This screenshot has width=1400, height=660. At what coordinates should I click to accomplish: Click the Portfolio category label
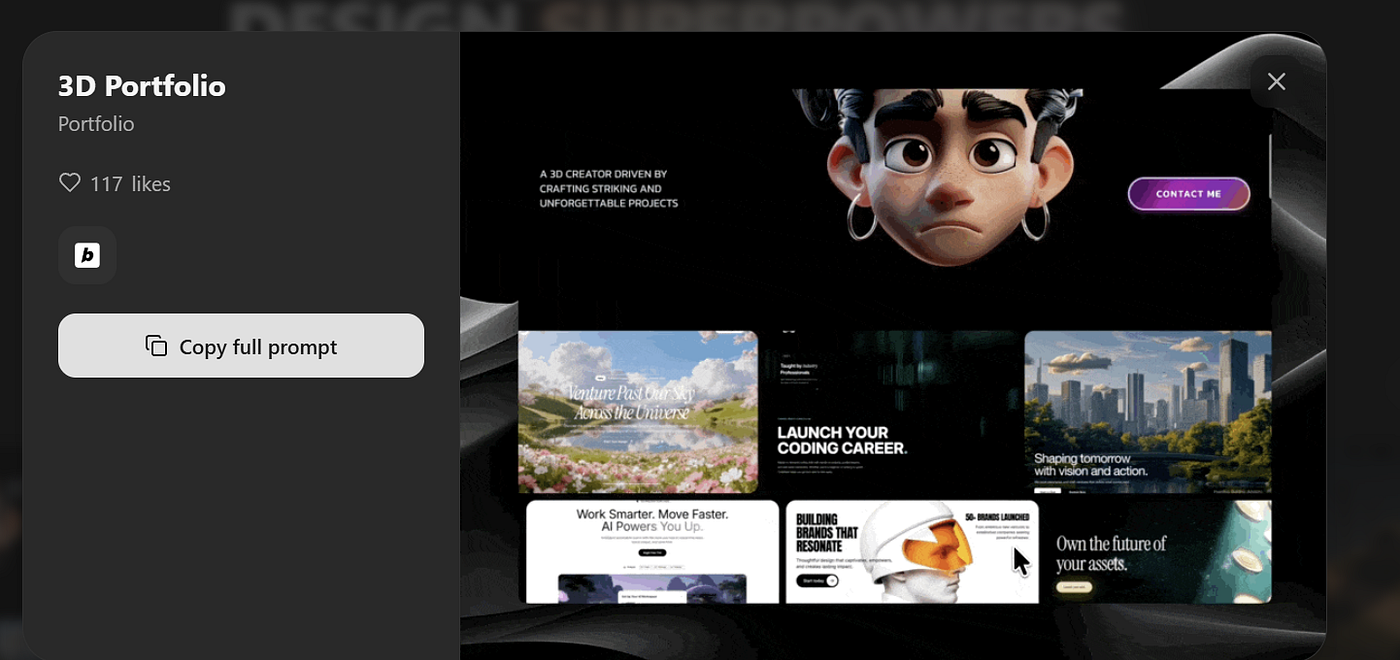tap(96, 124)
